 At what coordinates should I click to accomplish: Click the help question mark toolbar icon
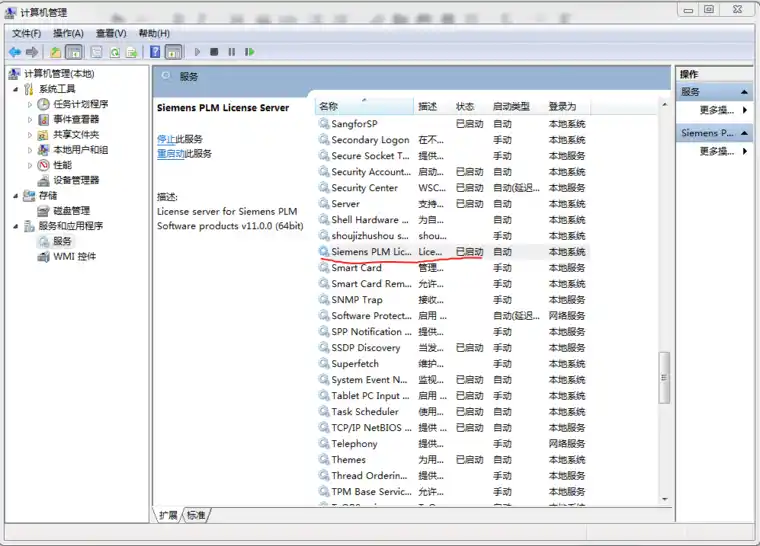point(155,51)
